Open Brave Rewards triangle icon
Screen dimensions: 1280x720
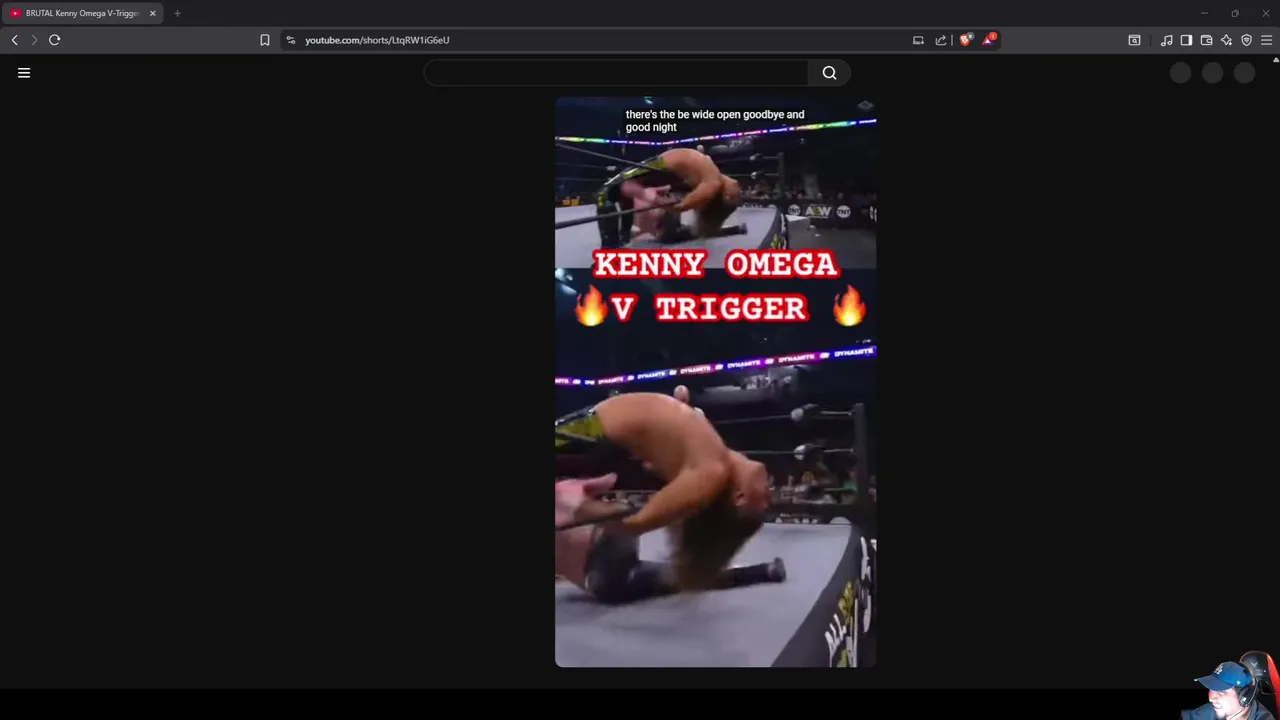(x=989, y=40)
